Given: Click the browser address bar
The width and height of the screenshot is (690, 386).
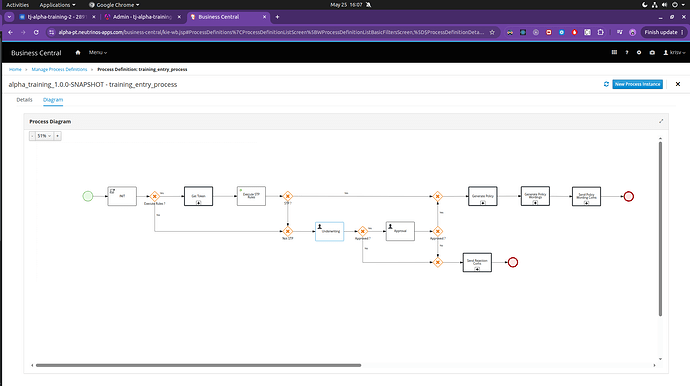Looking at the screenshot, I should tap(271, 32).
